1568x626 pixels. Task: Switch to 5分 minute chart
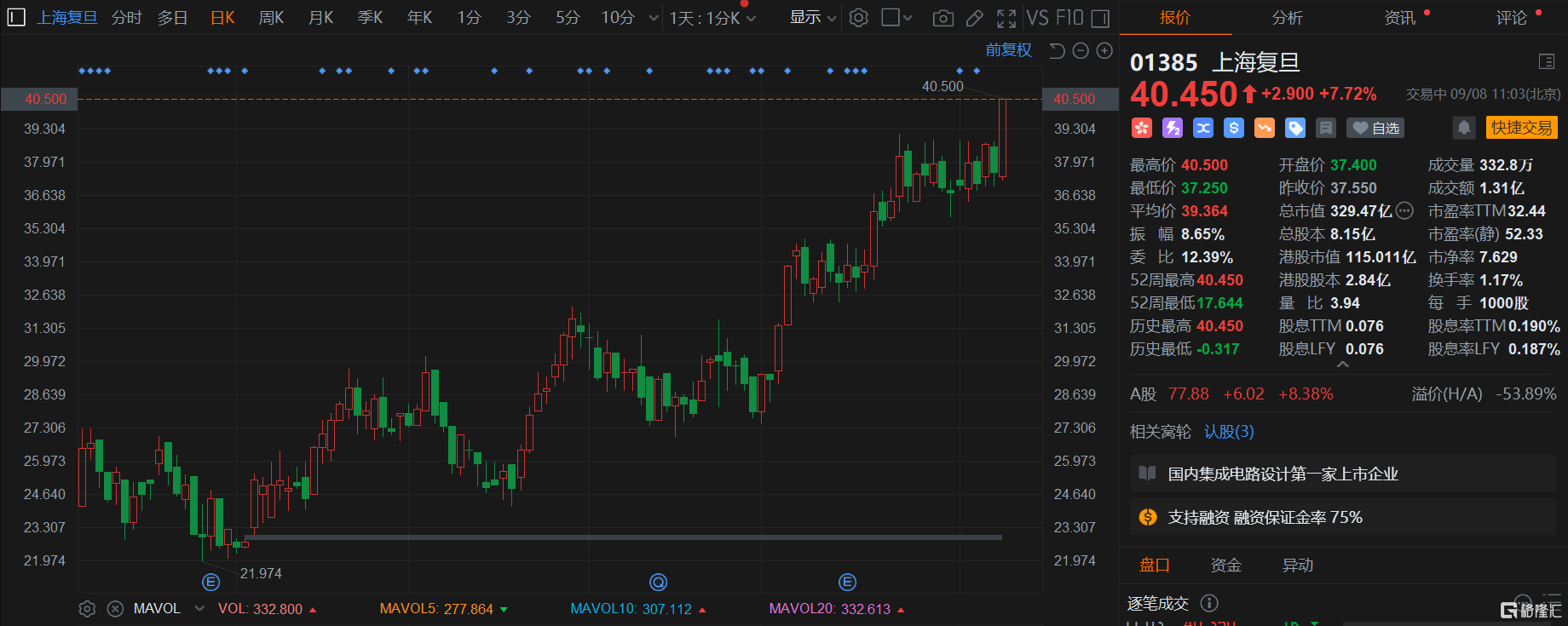568,18
